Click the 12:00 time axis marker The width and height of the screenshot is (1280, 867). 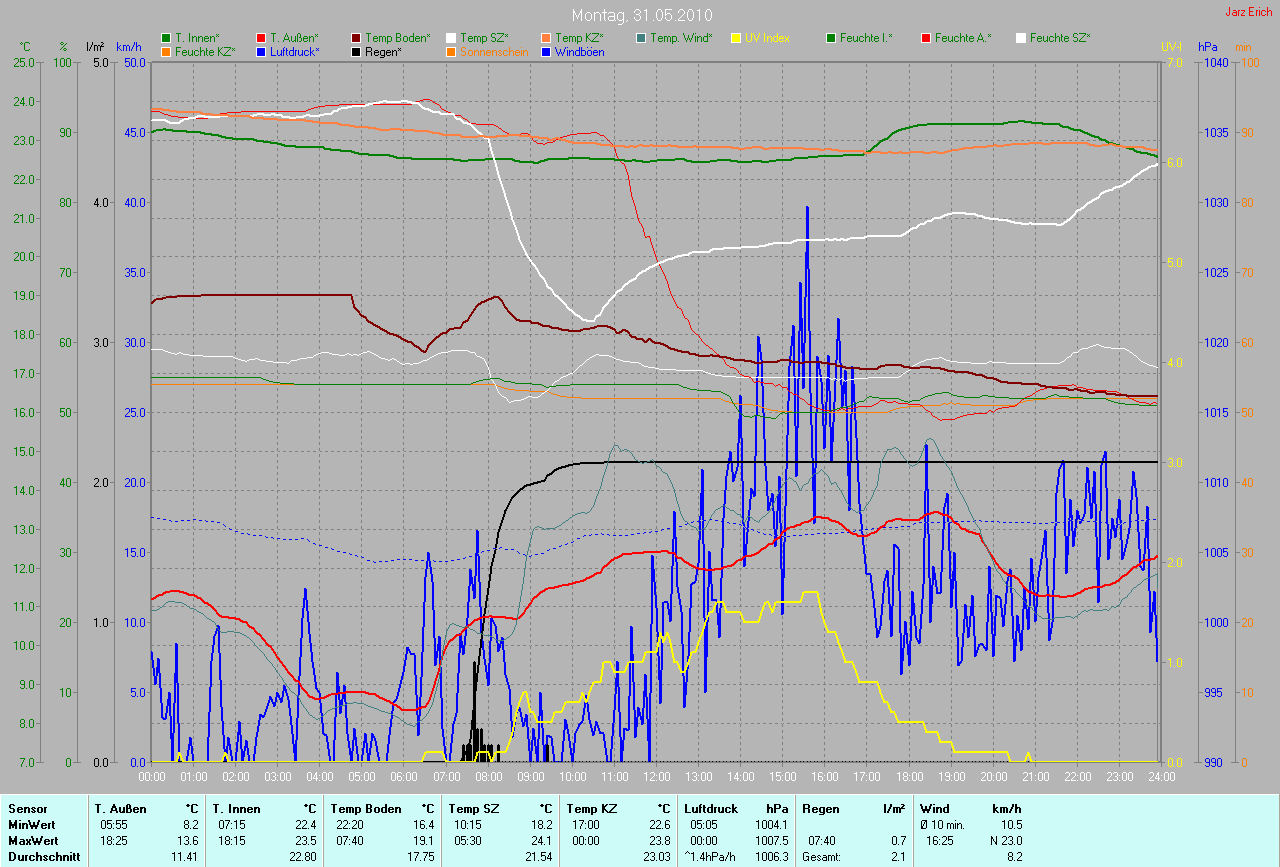click(656, 776)
